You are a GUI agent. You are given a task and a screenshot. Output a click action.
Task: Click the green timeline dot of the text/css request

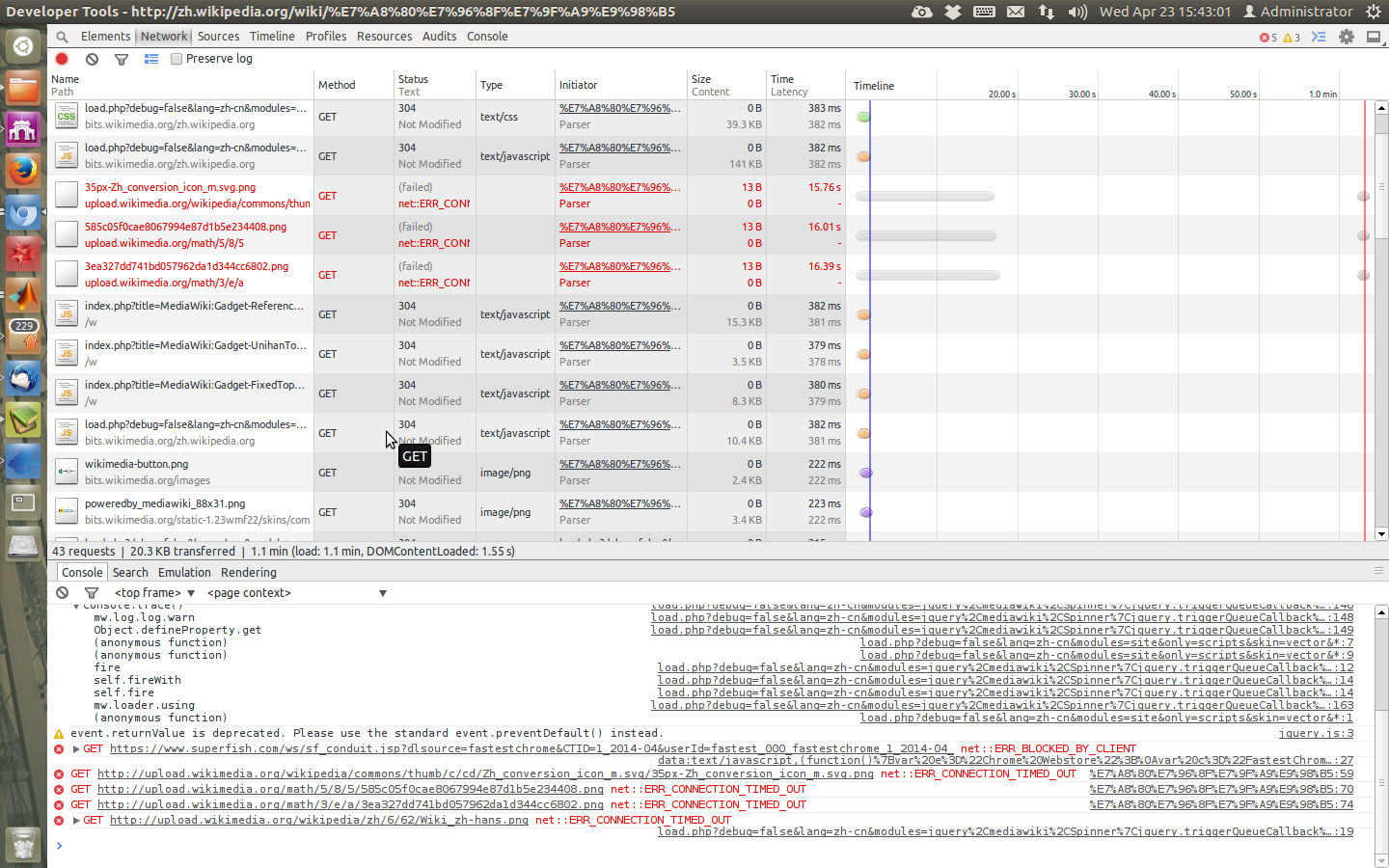tap(864, 117)
